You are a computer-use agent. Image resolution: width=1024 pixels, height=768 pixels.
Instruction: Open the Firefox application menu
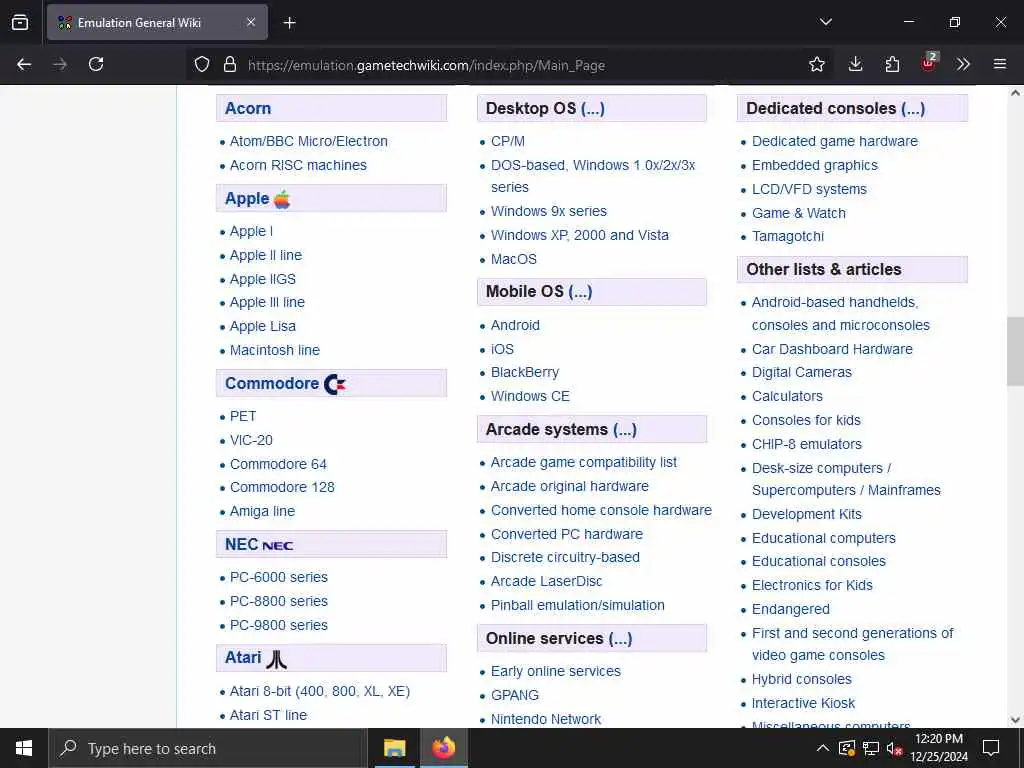coord(999,64)
